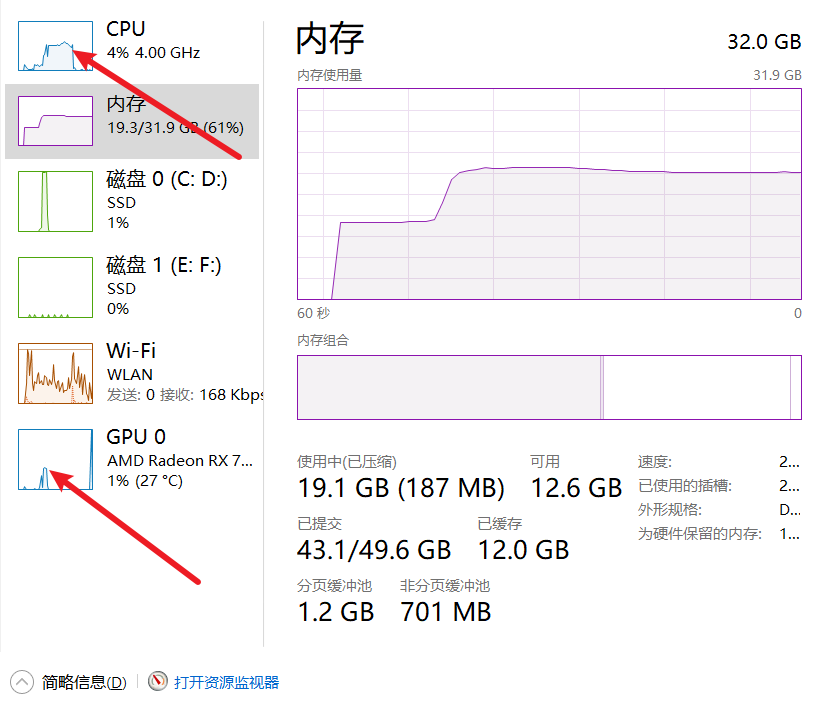The height and width of the screenshot is (712, 832).
Task: Select the Wi-Fi WLAN activity graph
Action: pyautogui.click(x=55, y=373)
